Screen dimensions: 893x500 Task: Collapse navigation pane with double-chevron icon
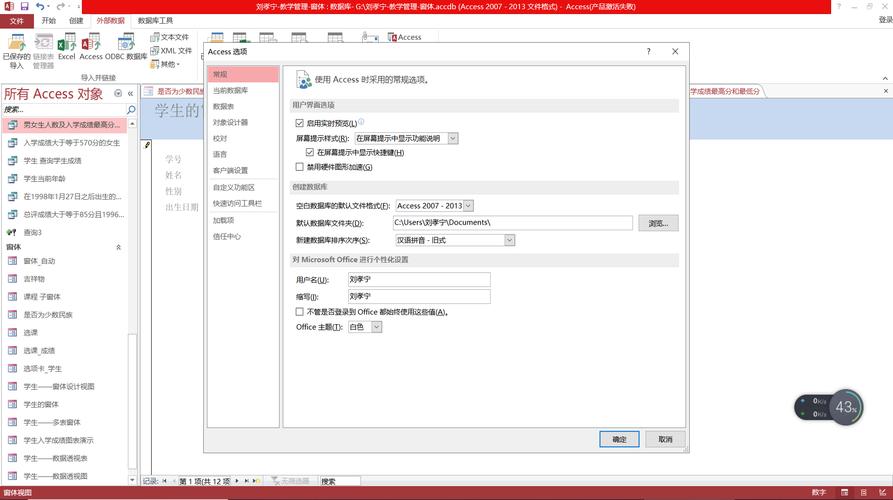pyautogui.click(x=130, y=93)
